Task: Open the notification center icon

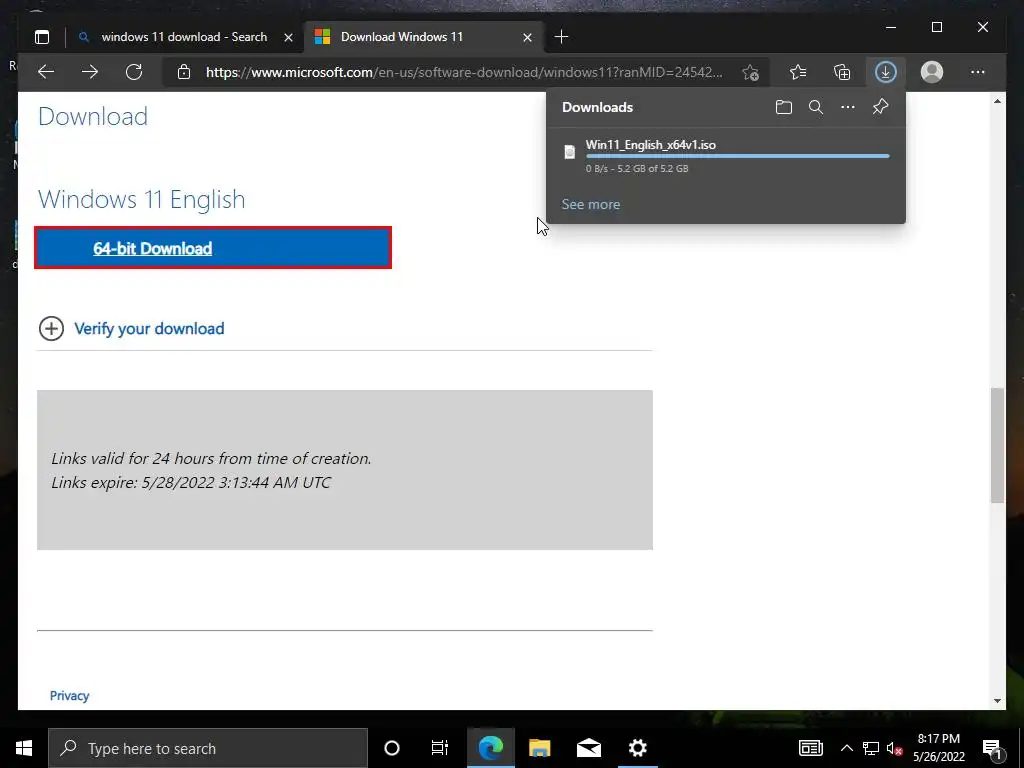Action: click(x=992, y=749)
